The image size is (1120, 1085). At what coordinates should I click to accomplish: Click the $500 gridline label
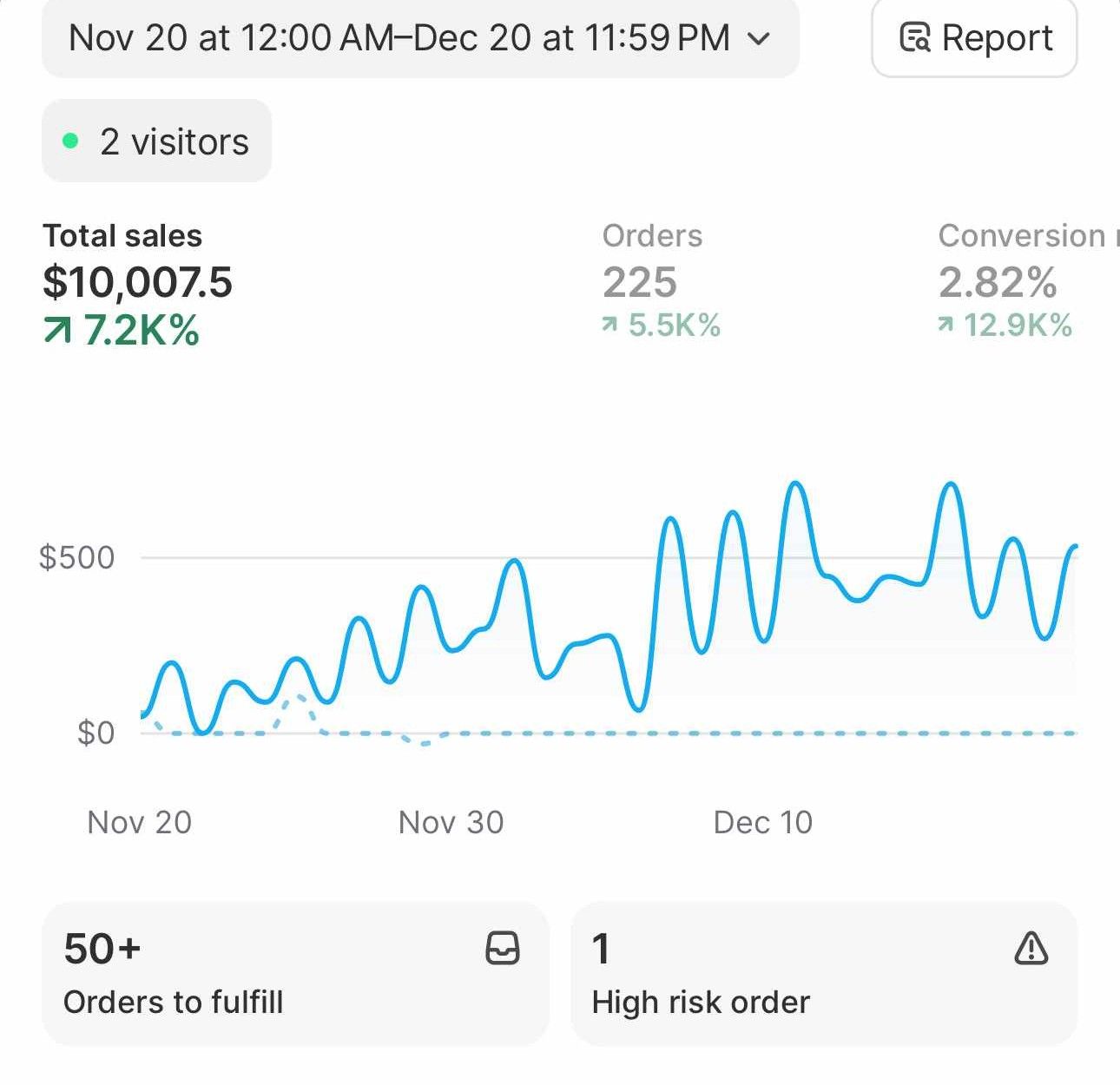[x=77, y=557]
